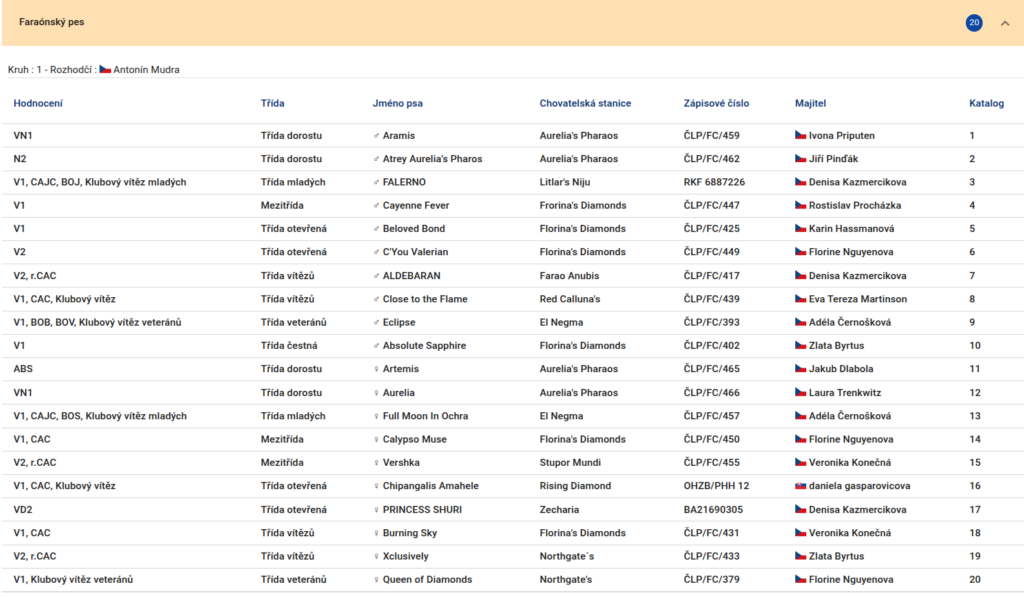Image resolution: width=1024 pixels, height=597 pixels.
Task: Click the Faraónský pes section title
Action: click(x=52, y=22)
